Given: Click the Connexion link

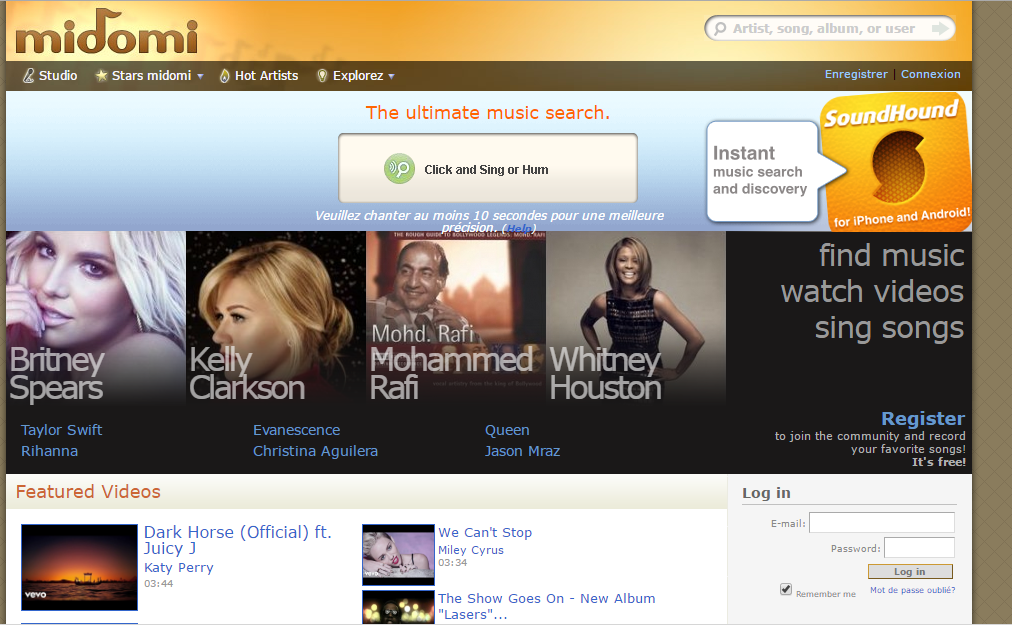Looking at the screenshot, I should [931, 74].
